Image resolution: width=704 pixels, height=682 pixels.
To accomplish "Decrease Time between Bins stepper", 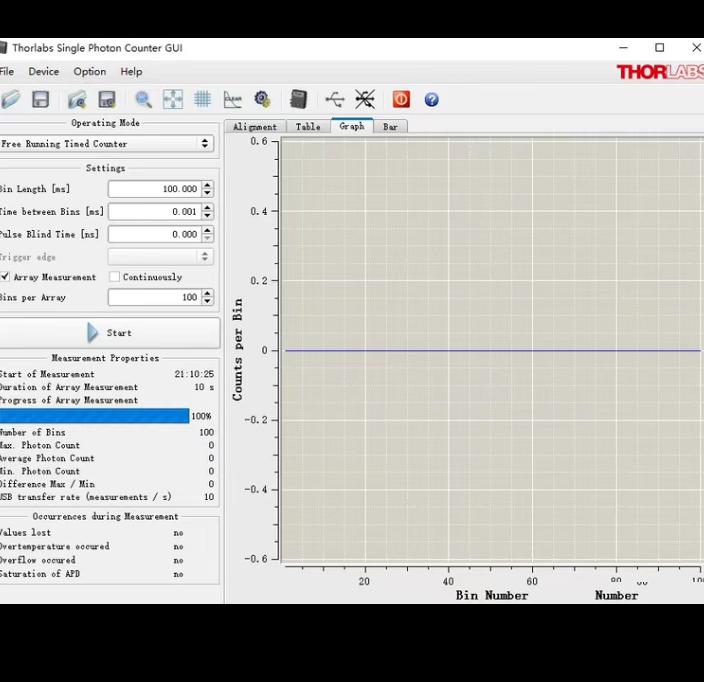I will pos(207,216).
